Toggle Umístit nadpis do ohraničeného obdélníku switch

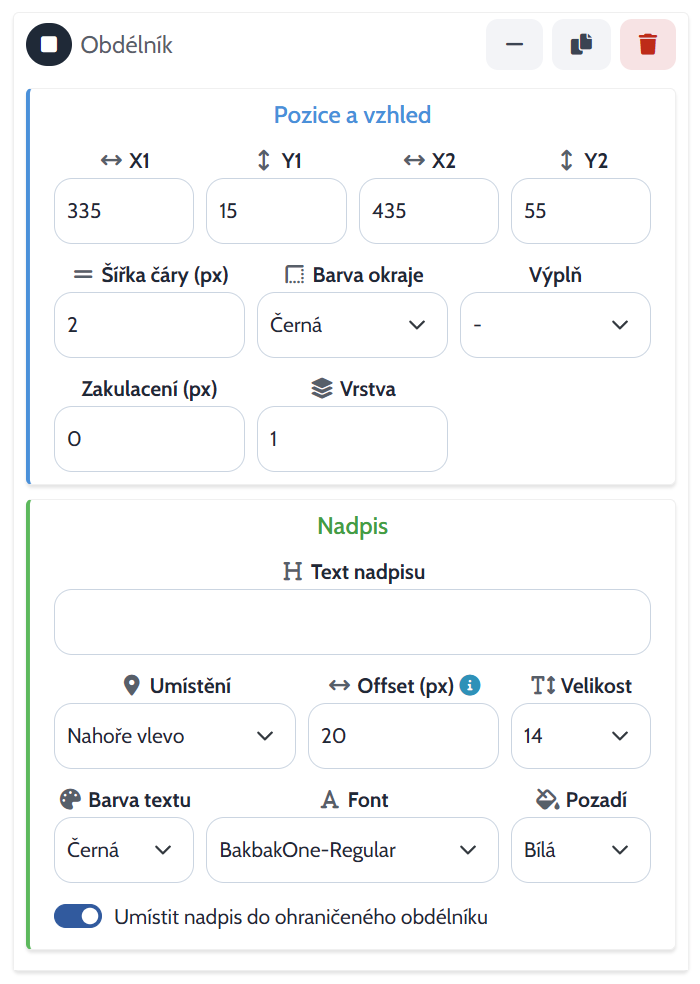pyautogui.click(x=78, y=916)
